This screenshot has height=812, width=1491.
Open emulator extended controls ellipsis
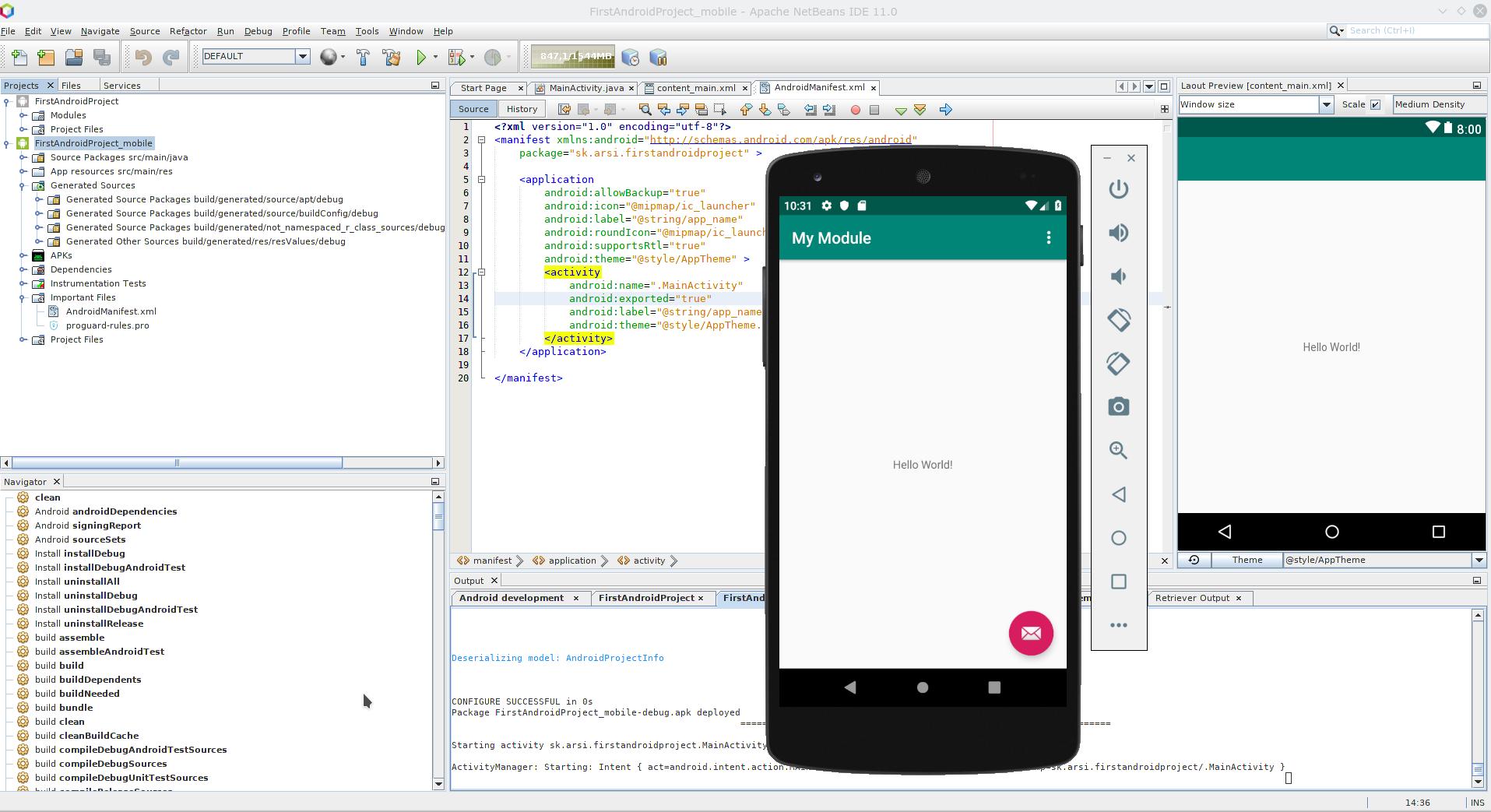(x=1119, y=625)
